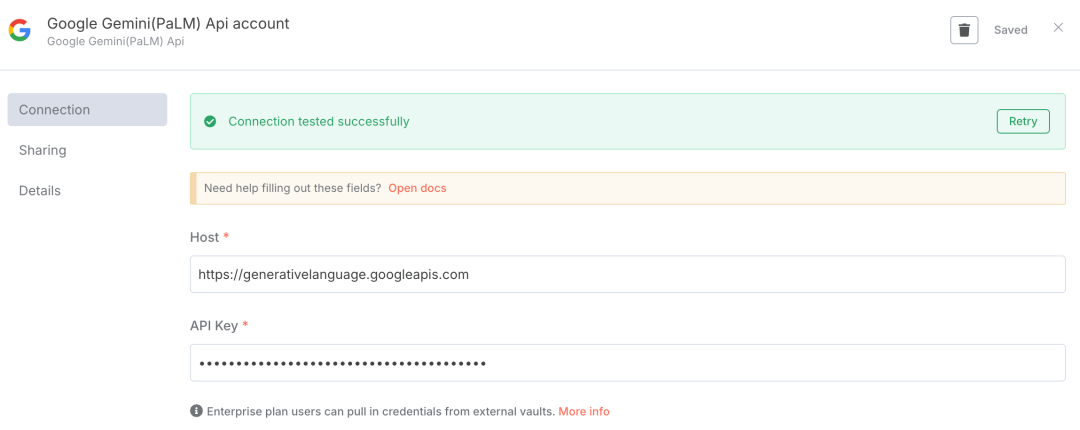Focus the masked API Key field

point(627,363)
